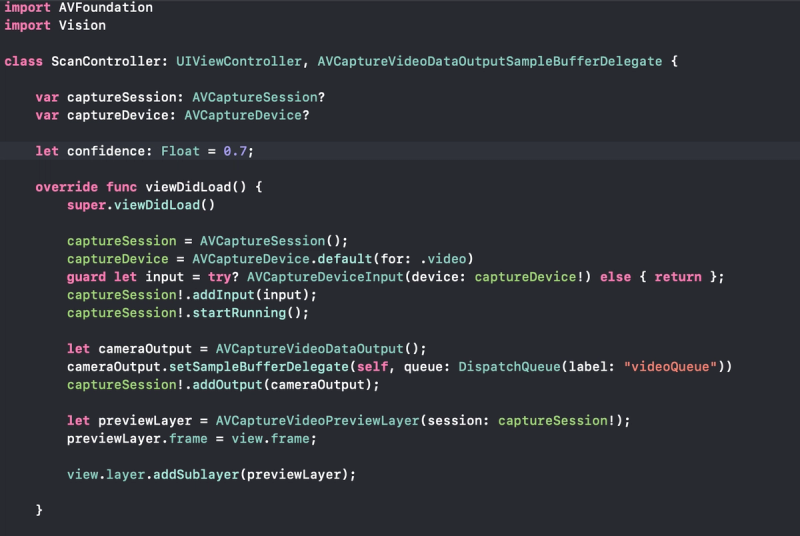This screenshot has width=800, height=536.
Task: Click the self keyword argument
Action: [372, 367]
